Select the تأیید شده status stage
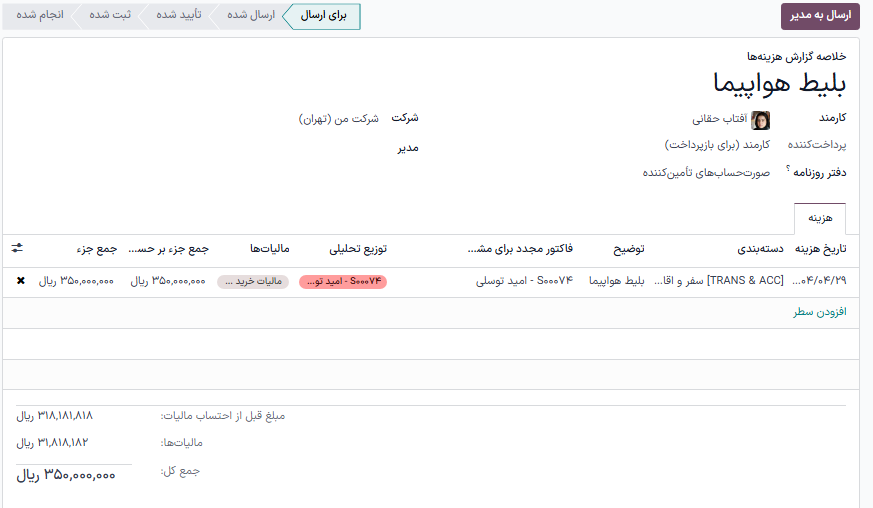The image size is (873, 508). click(x=179, y=16)
